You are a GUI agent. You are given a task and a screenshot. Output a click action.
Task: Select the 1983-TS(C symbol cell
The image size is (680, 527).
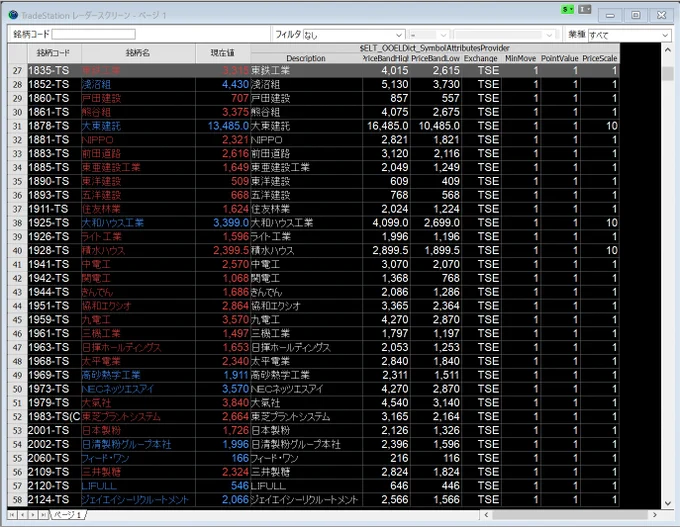54,416
